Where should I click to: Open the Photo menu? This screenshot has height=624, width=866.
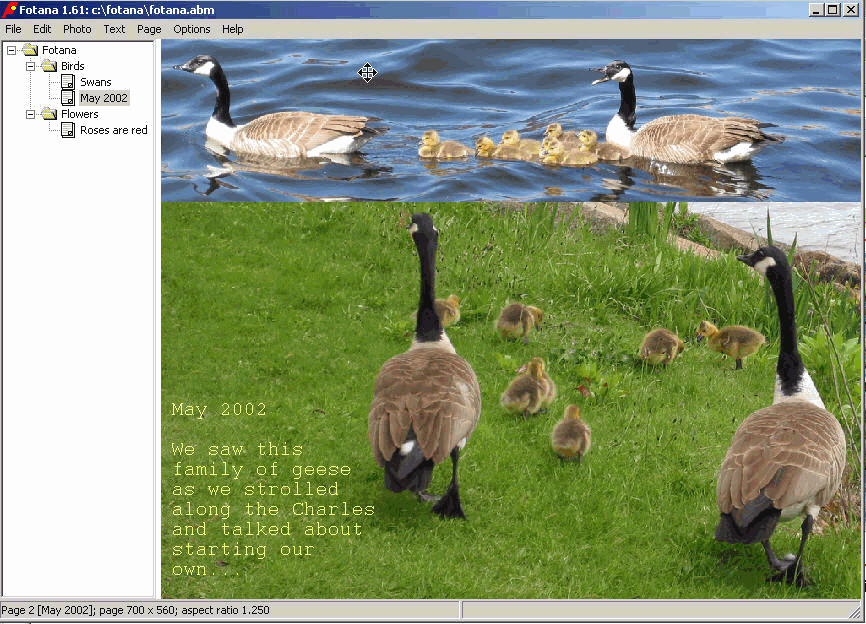[77, 29]
